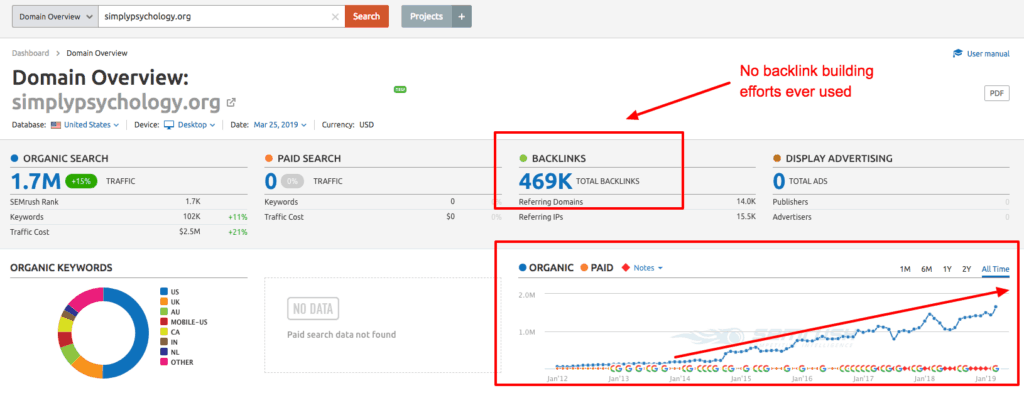Toggle the ORGANIC series in traffic chart
This screenshot has height=398, width=1024.
click(546, 267)
